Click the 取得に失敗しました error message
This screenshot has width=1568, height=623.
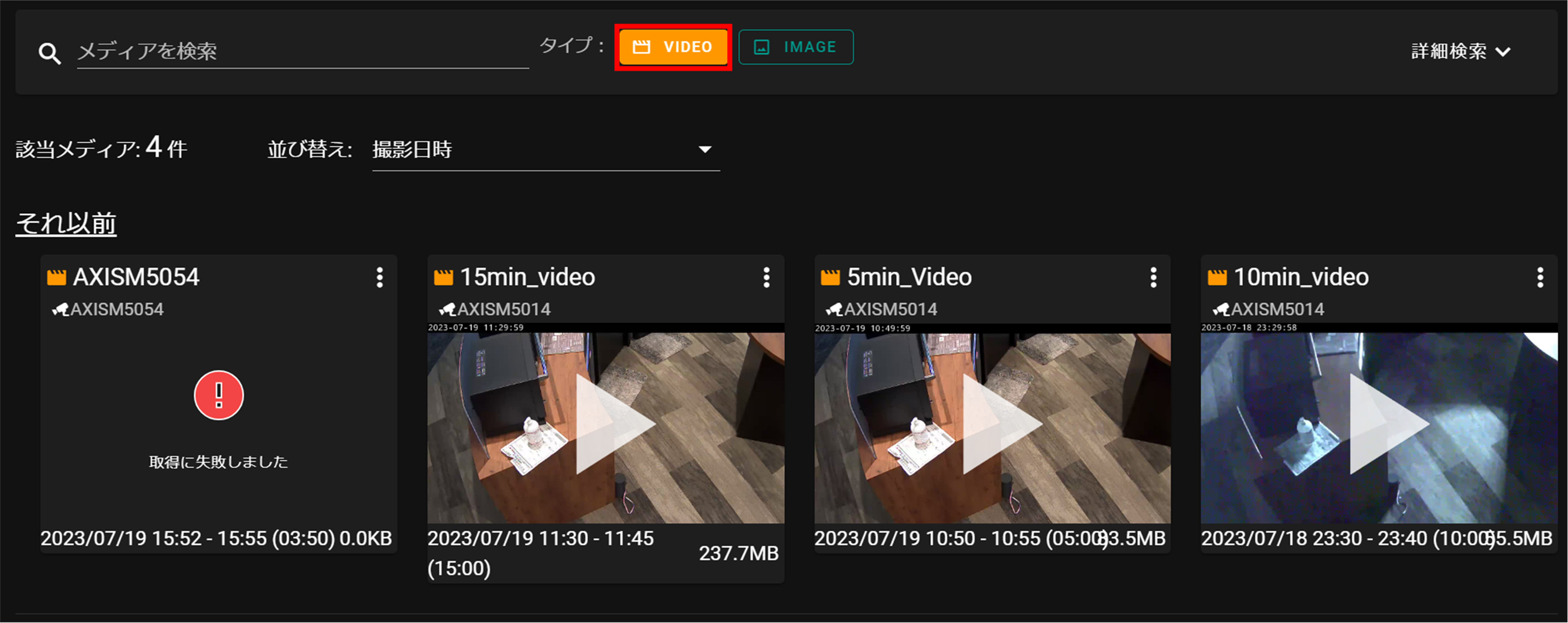click(219, 462)
